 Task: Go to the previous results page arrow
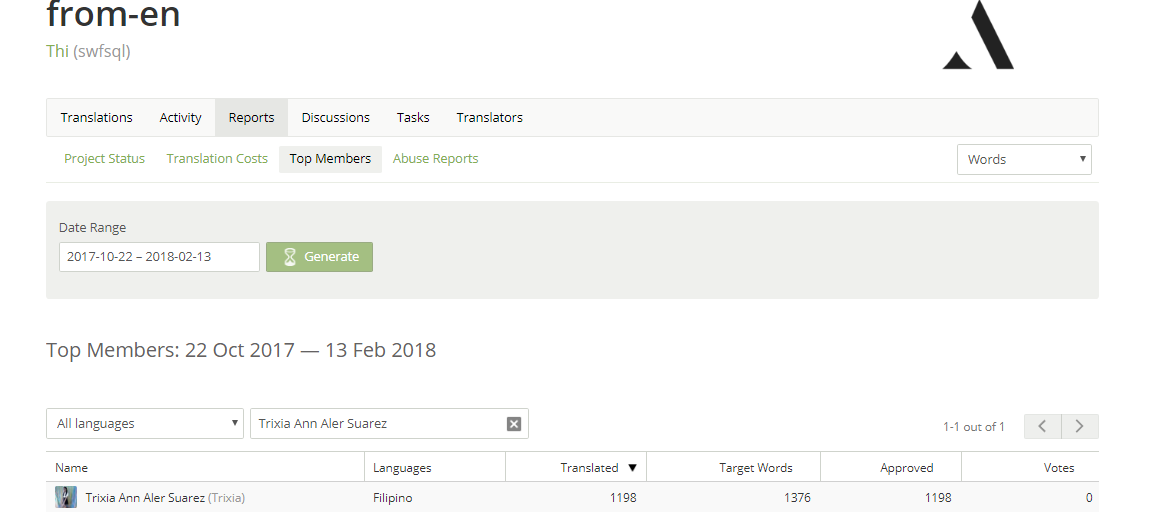click(x=1043, y=426)
